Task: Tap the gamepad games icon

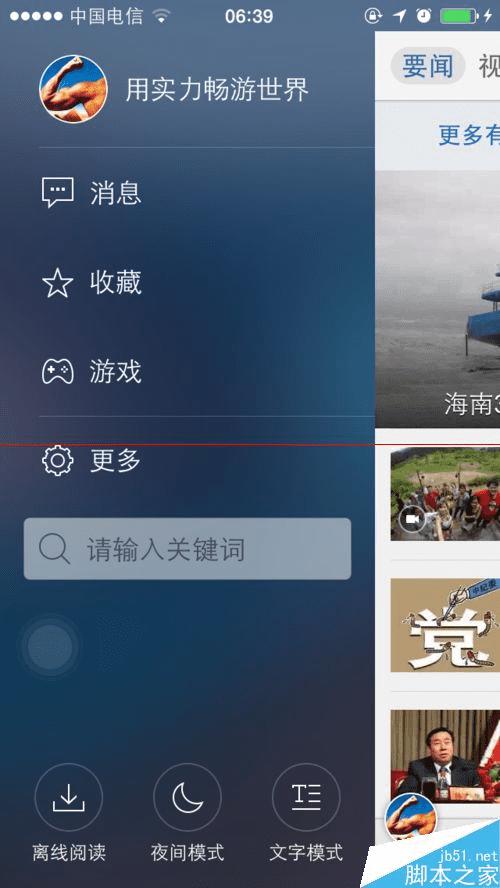Action: click(57, 372)
